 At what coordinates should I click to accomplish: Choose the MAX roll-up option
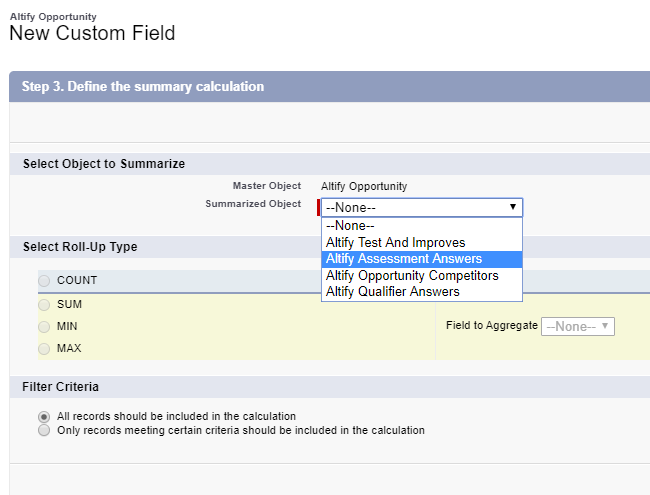[x=44, y=349]
